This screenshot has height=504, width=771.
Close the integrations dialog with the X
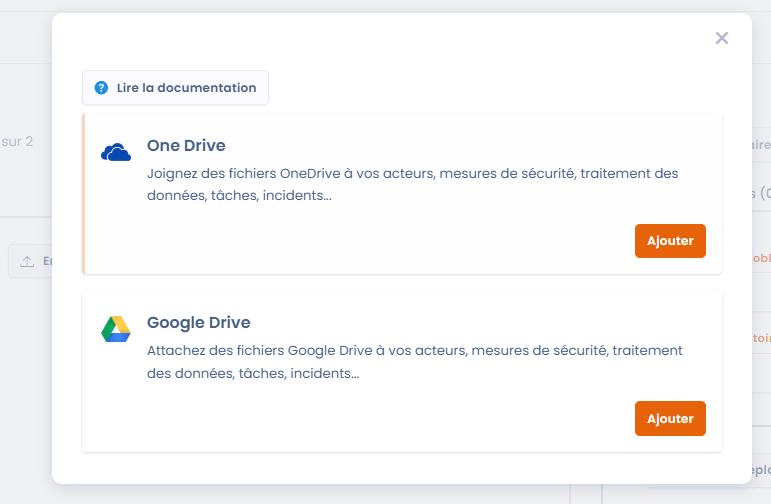tap(722, 38)
